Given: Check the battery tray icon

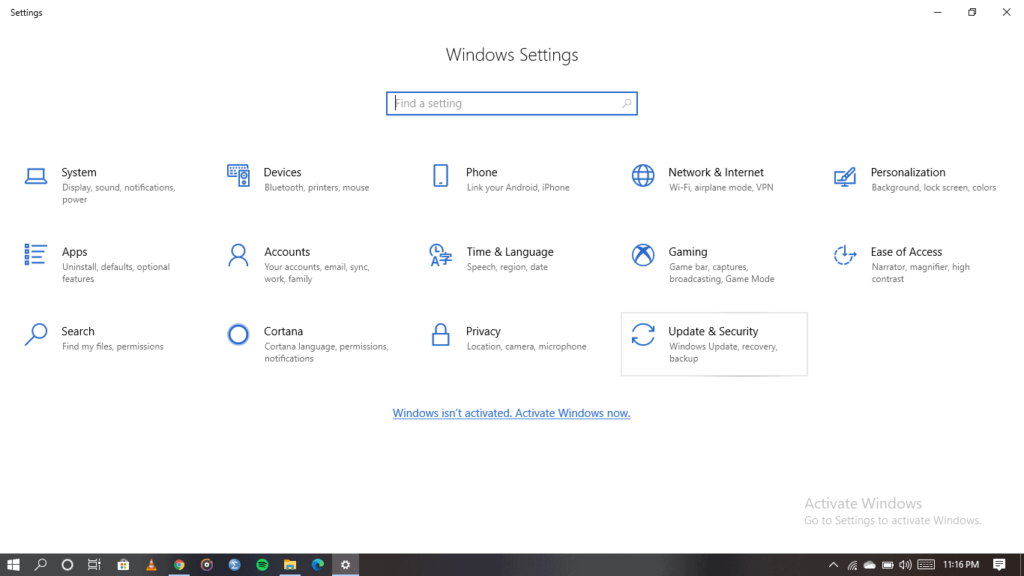Looking at the screenshot, I should [x=888, y=565].
